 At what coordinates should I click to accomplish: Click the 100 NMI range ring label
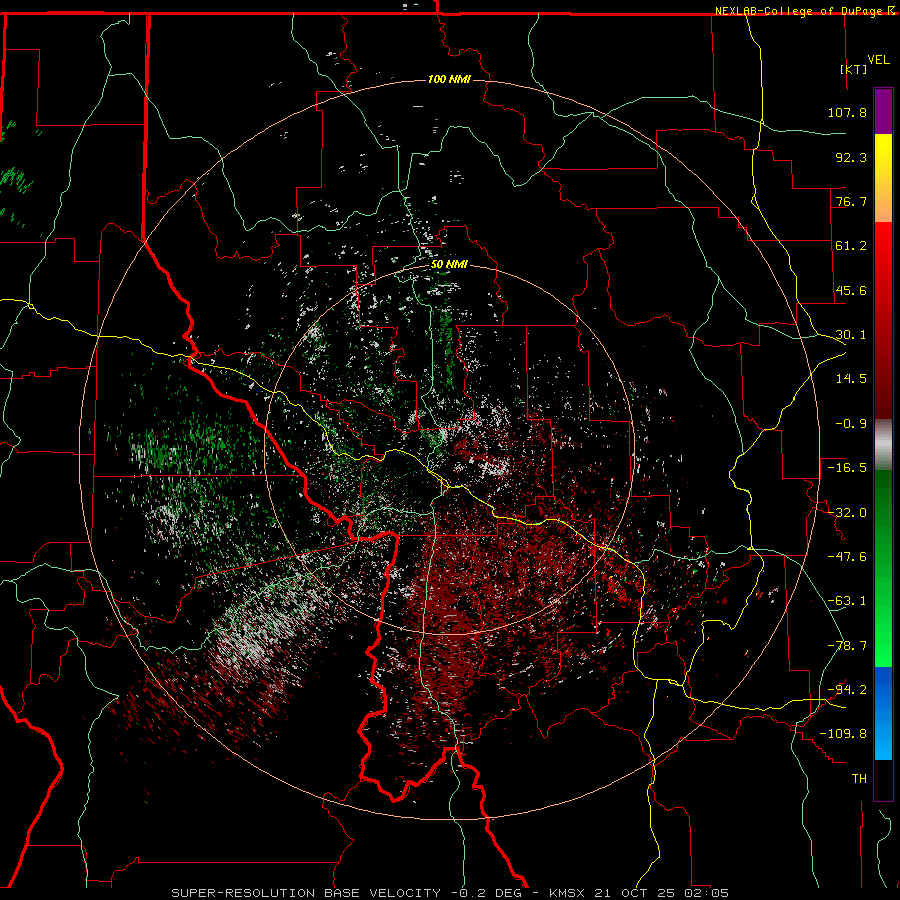449,79
